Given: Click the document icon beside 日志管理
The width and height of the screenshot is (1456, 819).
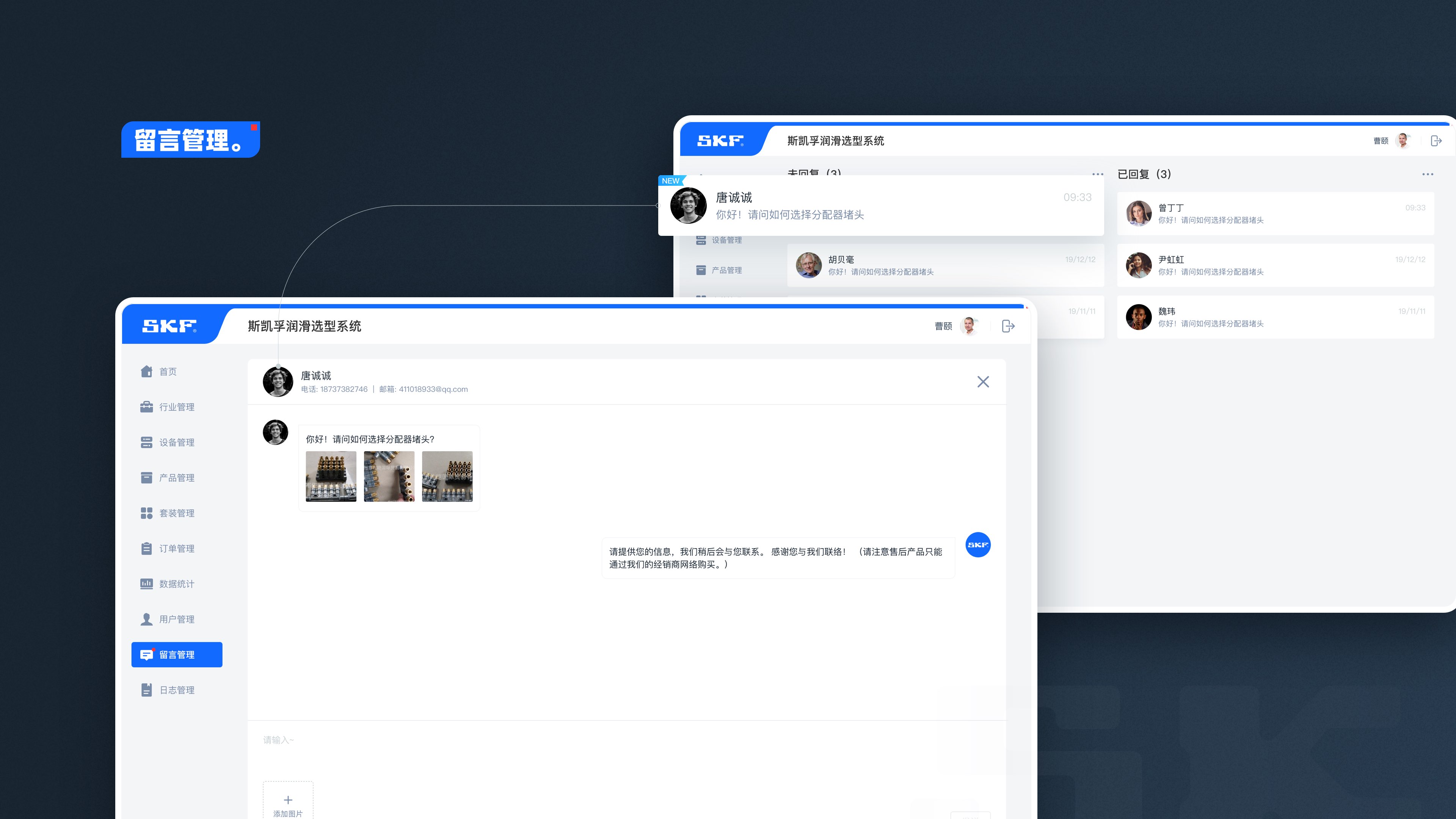Looking at the screenshot, I should (146, 690).
